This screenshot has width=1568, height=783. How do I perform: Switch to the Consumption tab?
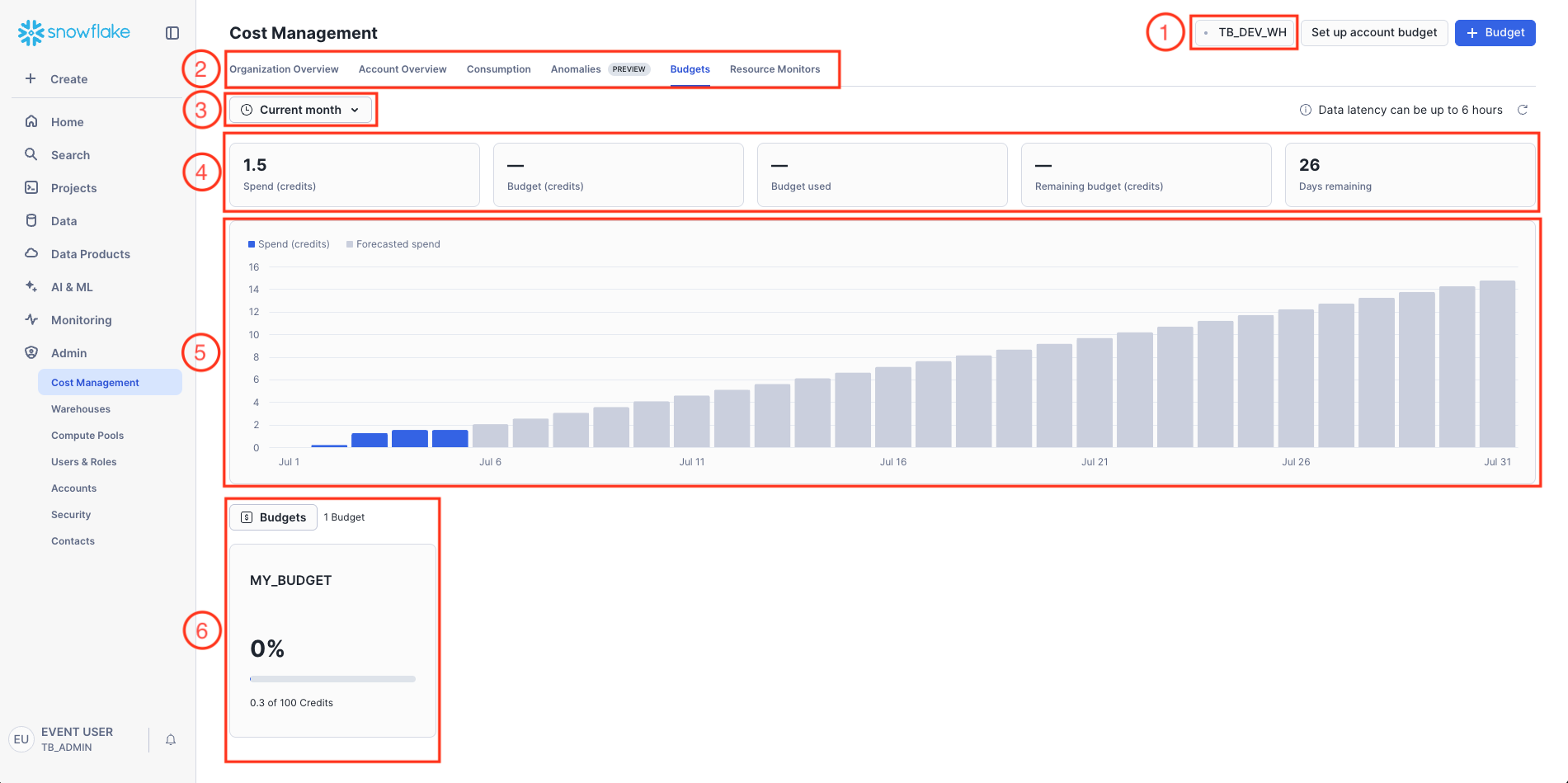tap(498, 69)
